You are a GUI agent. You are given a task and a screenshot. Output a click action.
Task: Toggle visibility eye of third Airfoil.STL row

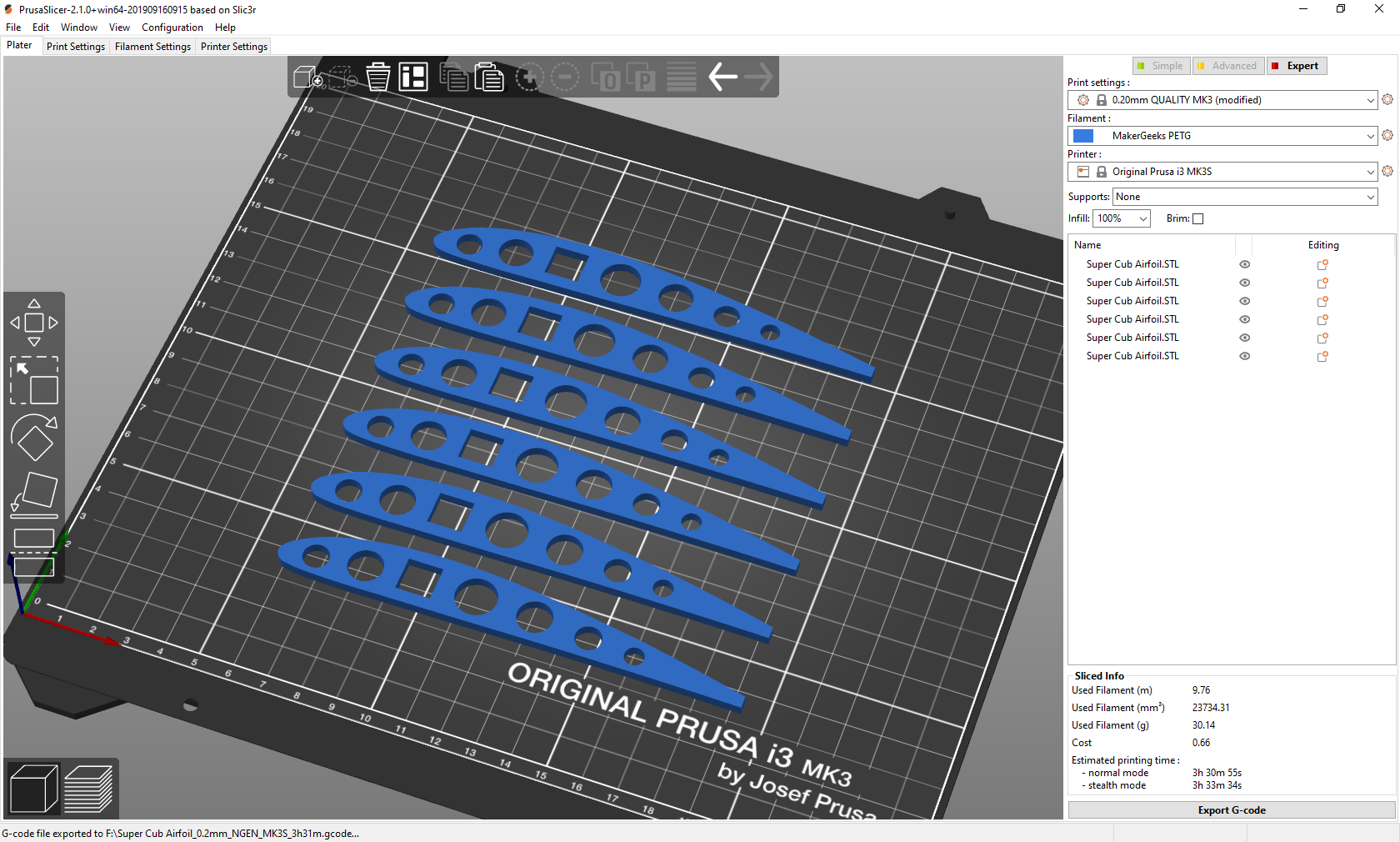[1245, 301]
